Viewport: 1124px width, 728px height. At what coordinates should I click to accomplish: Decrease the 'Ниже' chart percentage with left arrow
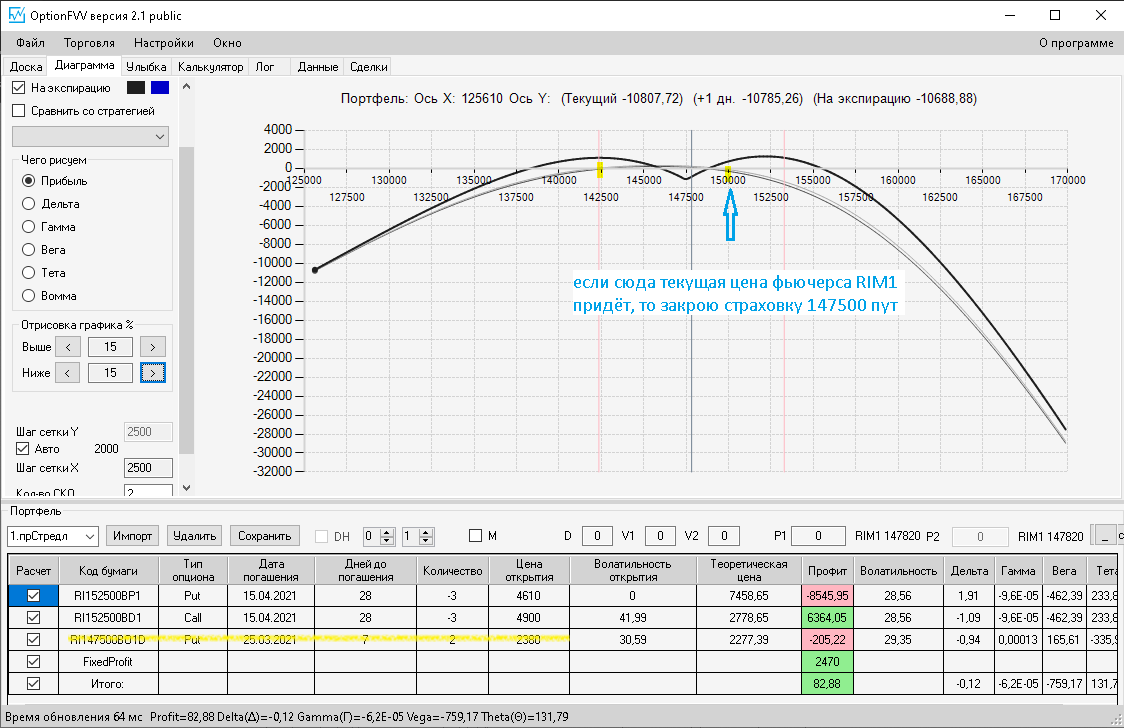pyautogui.click(x=67, y=373)
